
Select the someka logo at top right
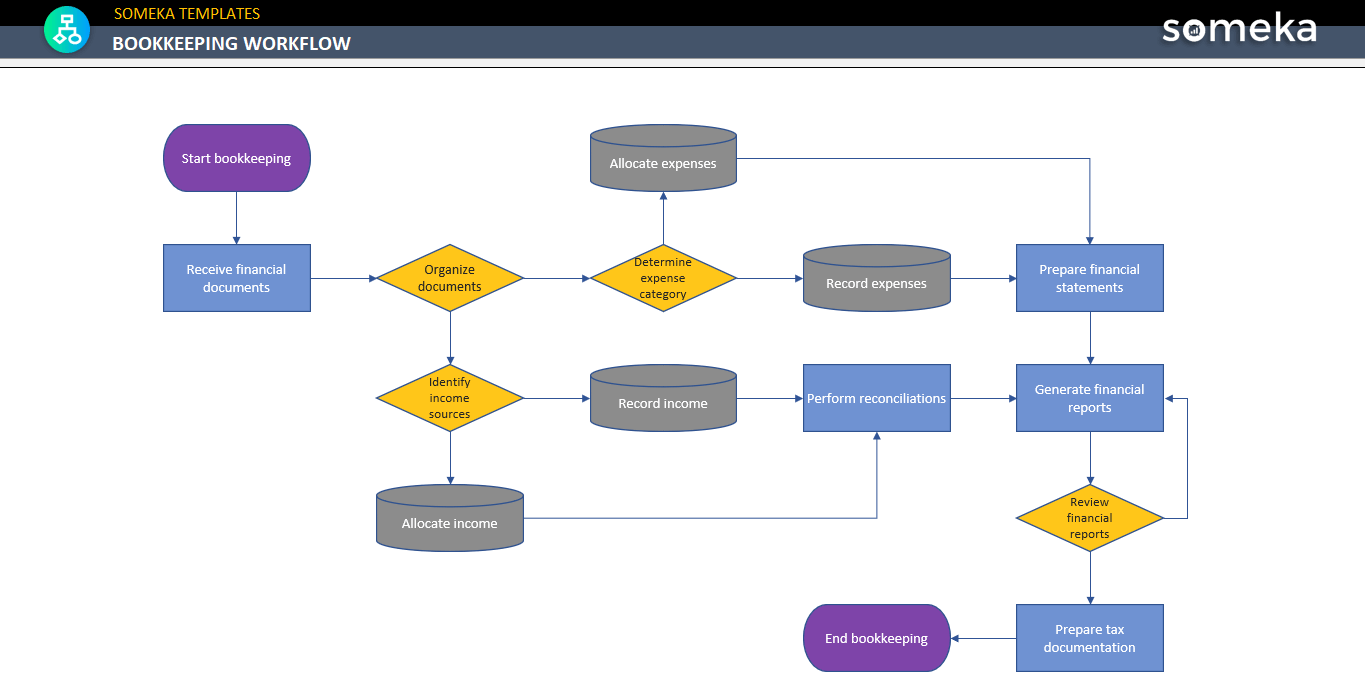click(x=1238, y=30)
